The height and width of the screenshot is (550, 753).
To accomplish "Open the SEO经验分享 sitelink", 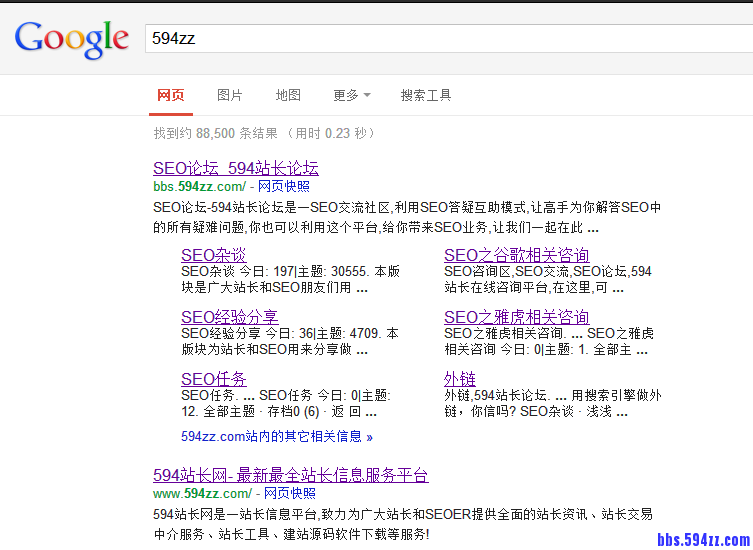I will tap(229, 317).
